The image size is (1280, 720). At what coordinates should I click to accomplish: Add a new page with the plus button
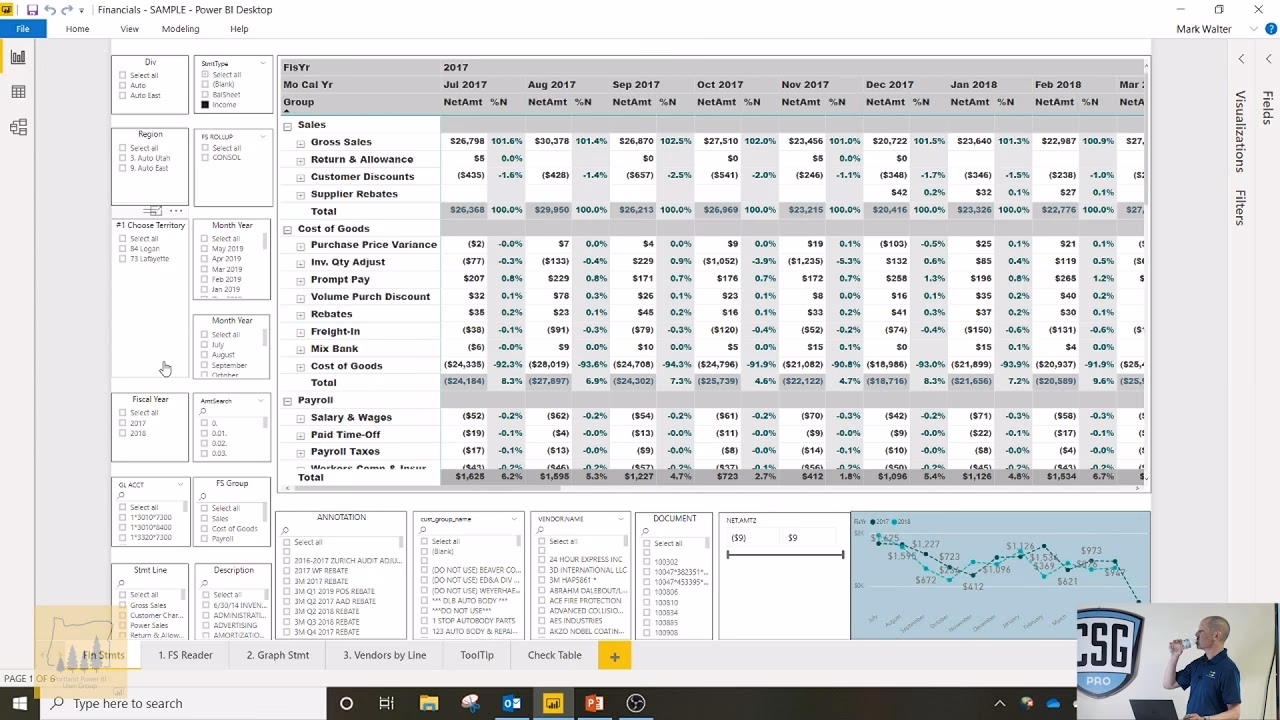(614, 656)
